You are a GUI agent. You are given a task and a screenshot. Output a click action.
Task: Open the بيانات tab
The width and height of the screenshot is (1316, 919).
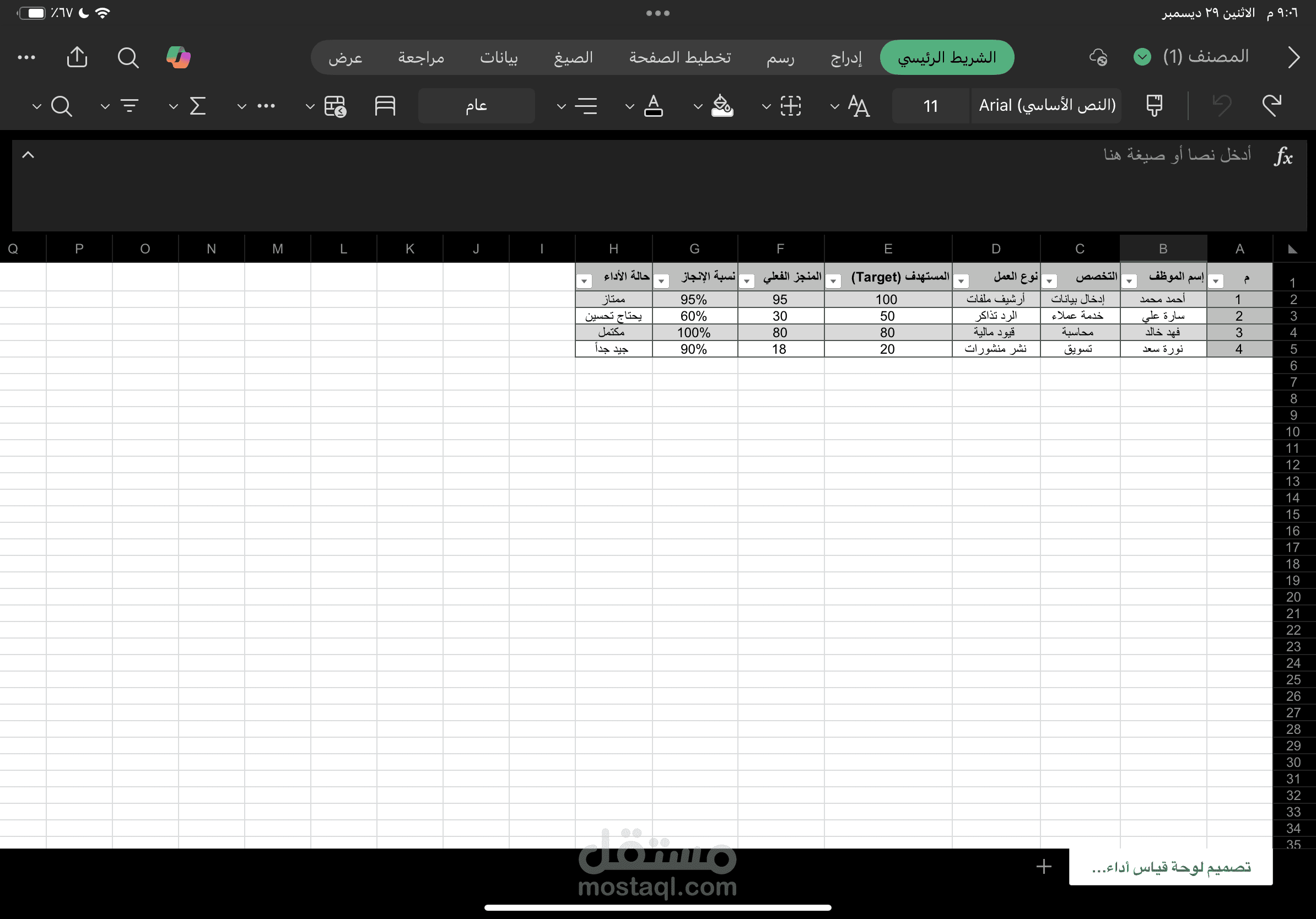pyautogui.click(x=499, y=57)
